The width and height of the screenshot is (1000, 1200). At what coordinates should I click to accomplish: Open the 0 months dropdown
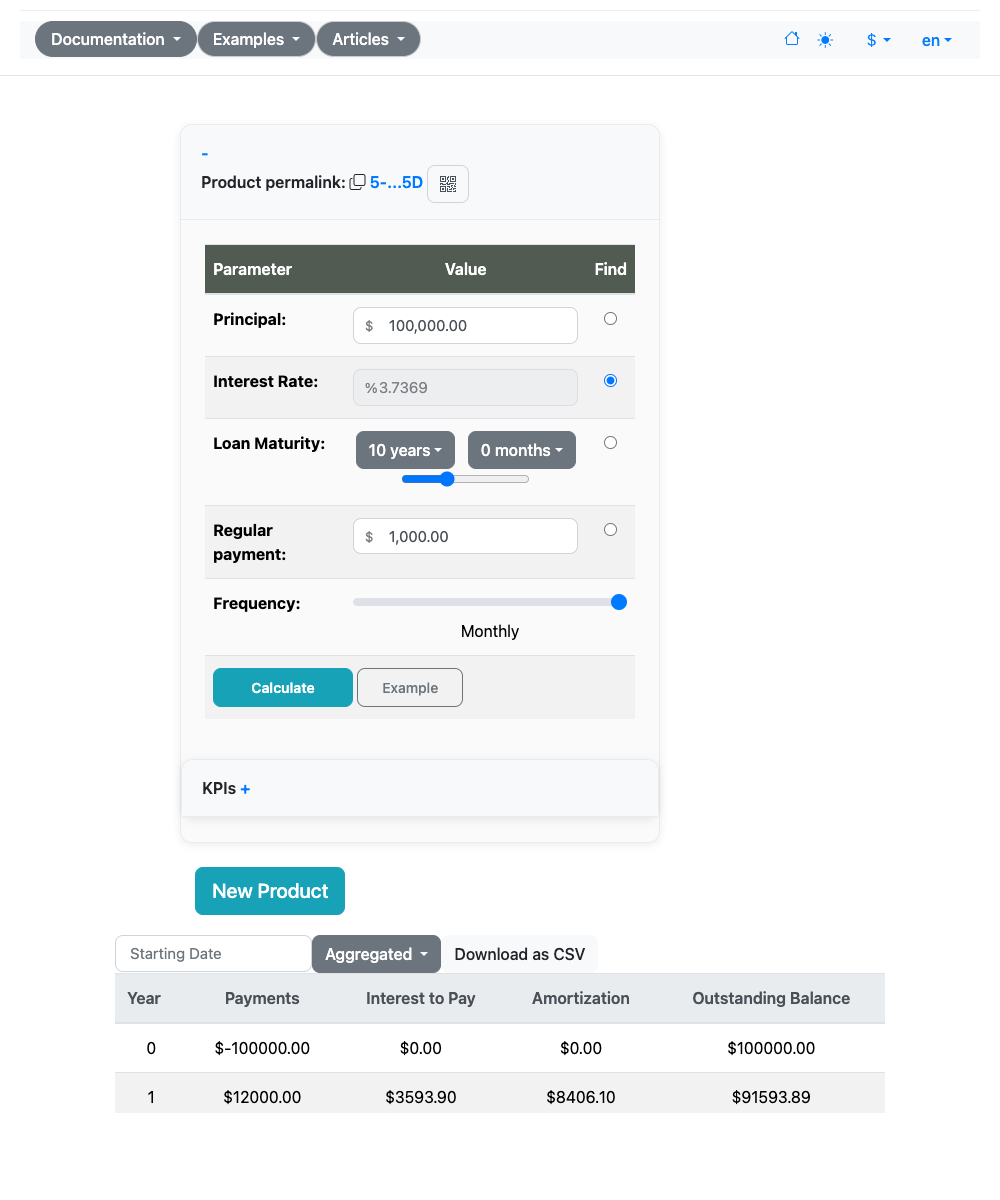point(521,450)
